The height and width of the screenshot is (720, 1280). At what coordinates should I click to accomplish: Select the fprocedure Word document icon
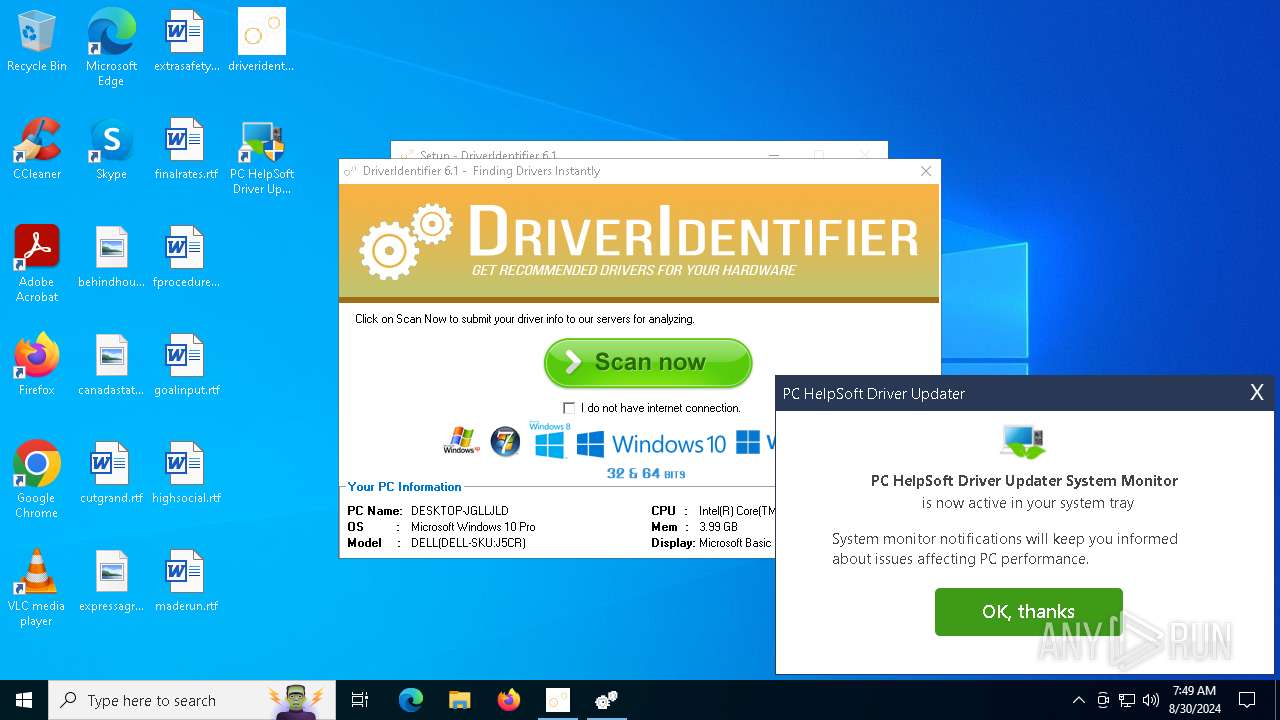[x=186, y=258]
